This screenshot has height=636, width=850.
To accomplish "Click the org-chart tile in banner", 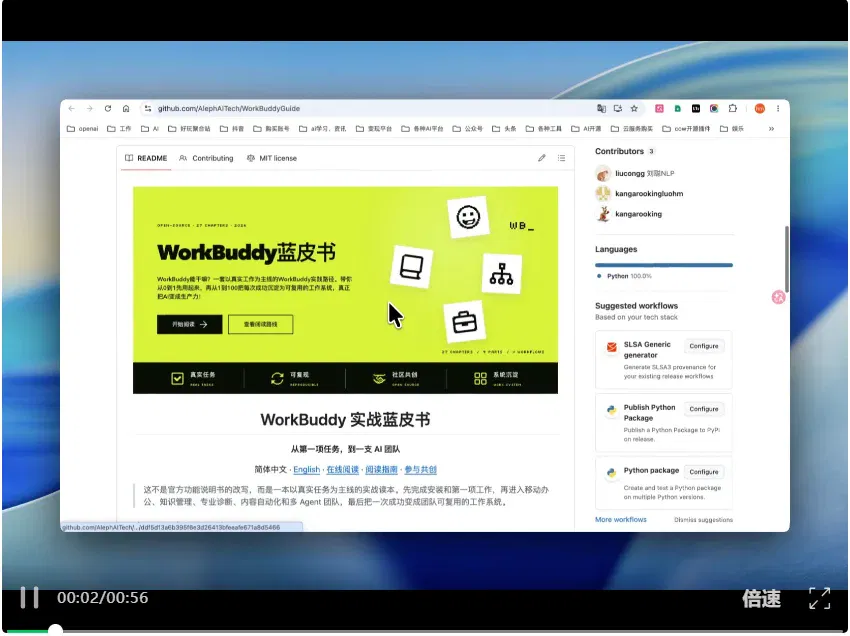I will tap(501, 274).
